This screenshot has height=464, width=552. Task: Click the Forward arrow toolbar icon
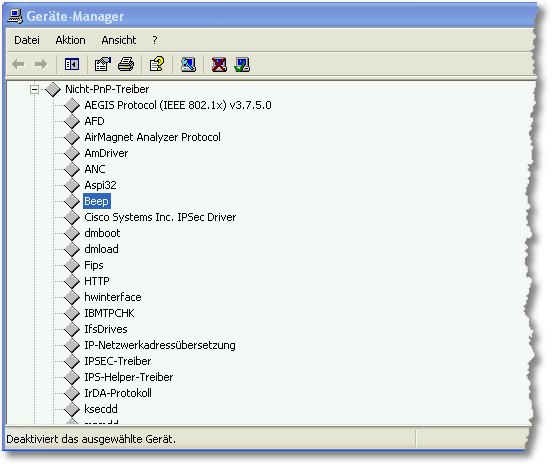click(x=41, y=64)
